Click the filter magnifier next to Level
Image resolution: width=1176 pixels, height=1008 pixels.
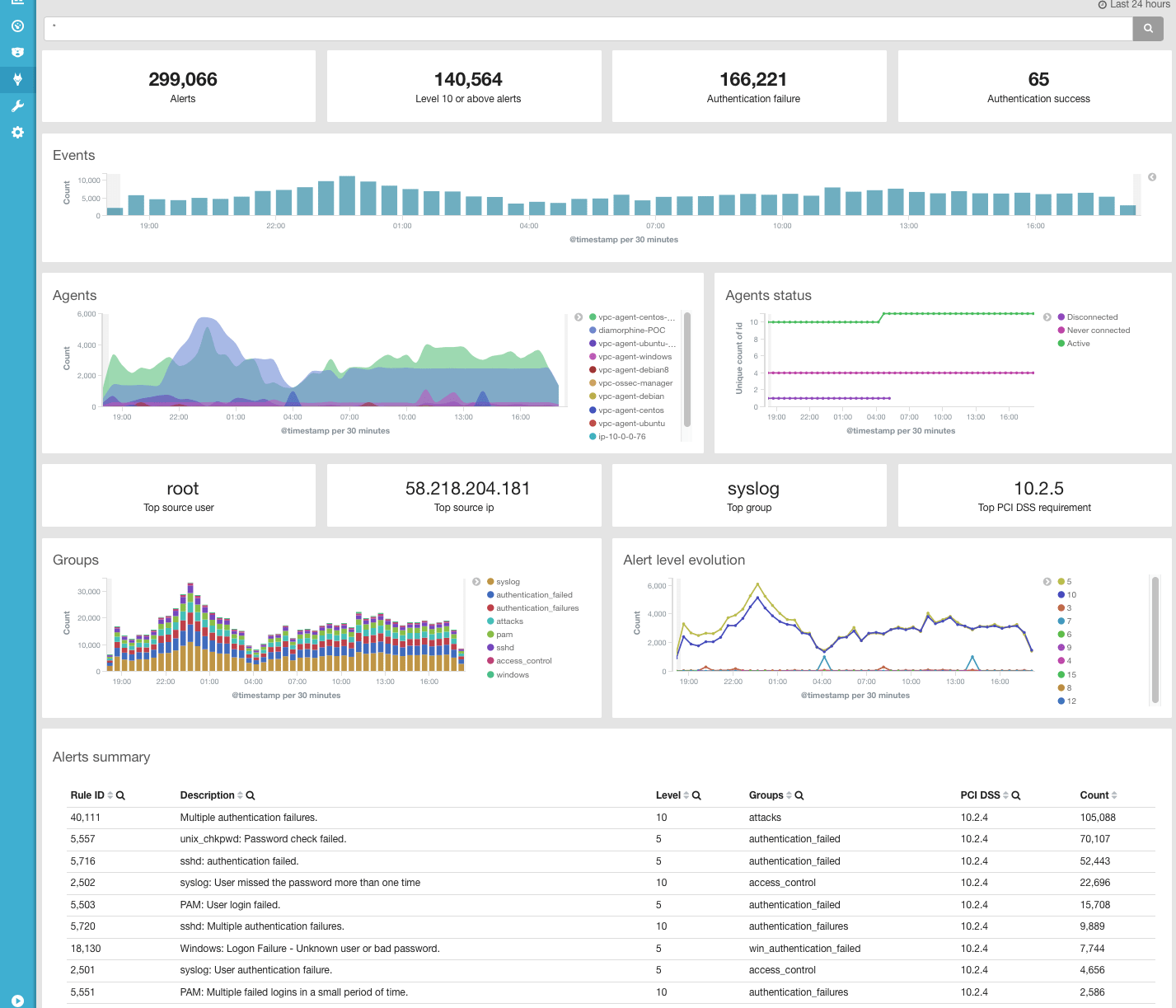point(696,795)
